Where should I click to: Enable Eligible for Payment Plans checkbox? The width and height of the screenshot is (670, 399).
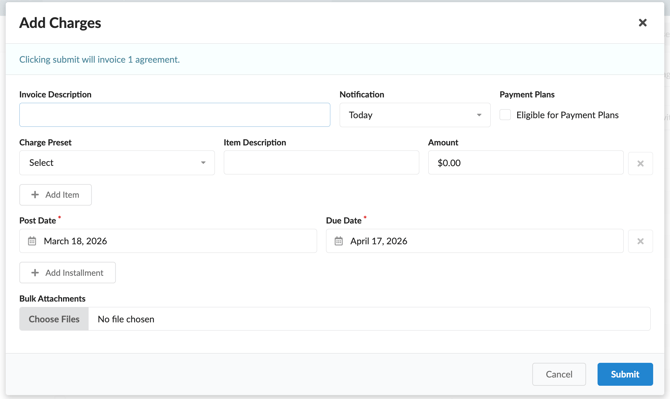[505, 115]
